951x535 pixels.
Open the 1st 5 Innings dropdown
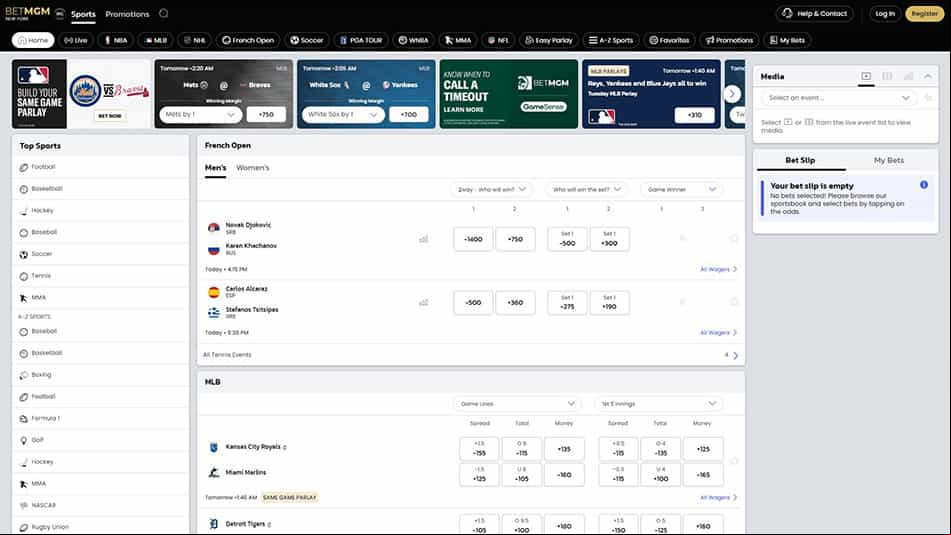(658, 403)
